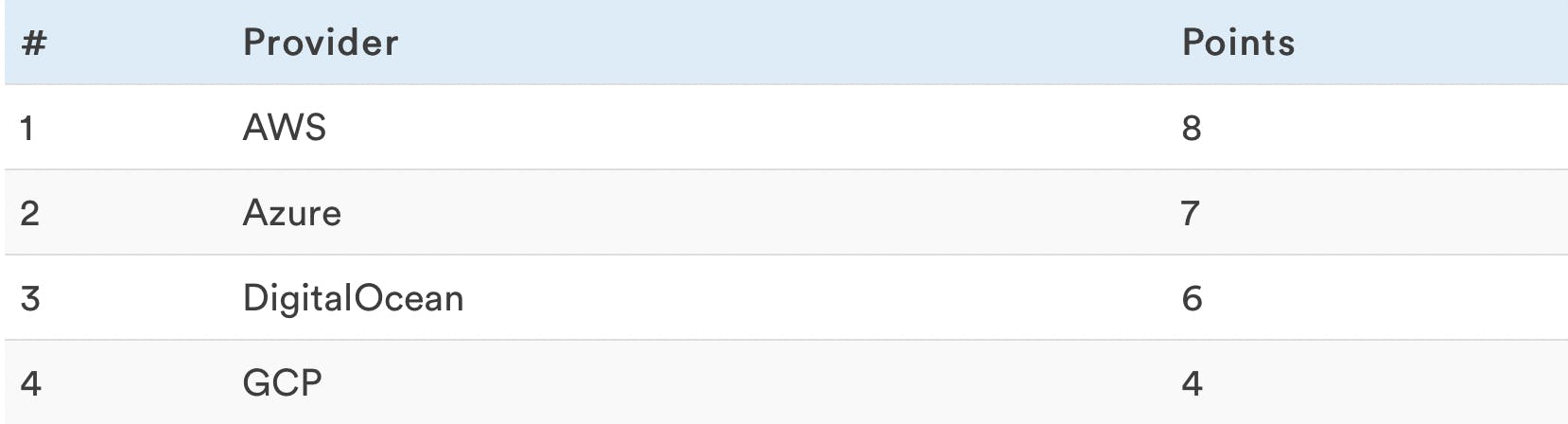This screenshot has width=1568, height=424.
Task: Click the GCP provider cell
Action: click(x=283, y=383)
